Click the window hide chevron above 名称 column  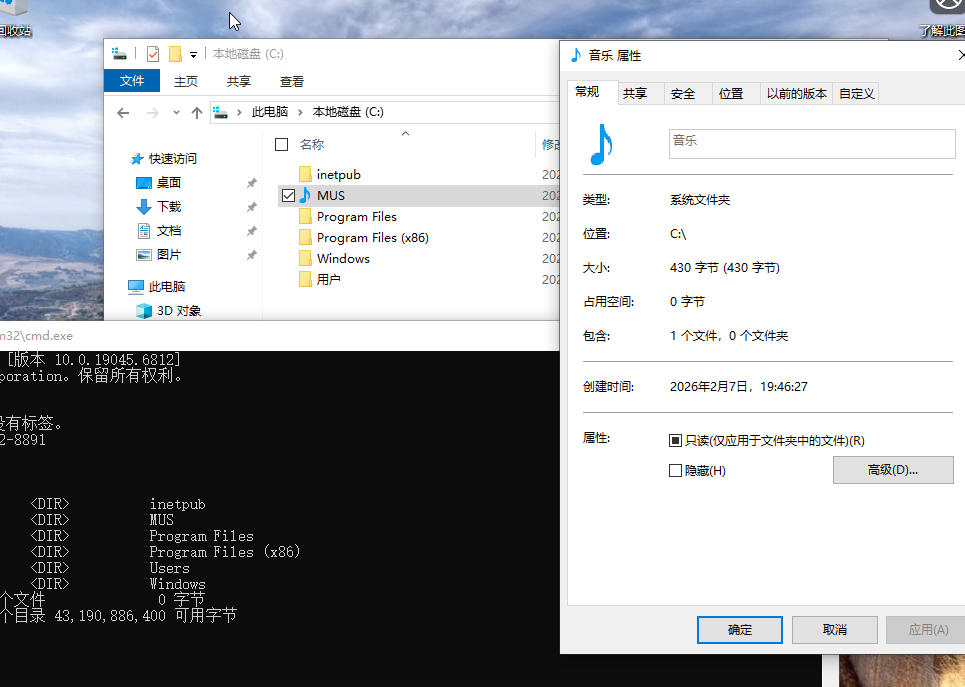coord(405,132)
